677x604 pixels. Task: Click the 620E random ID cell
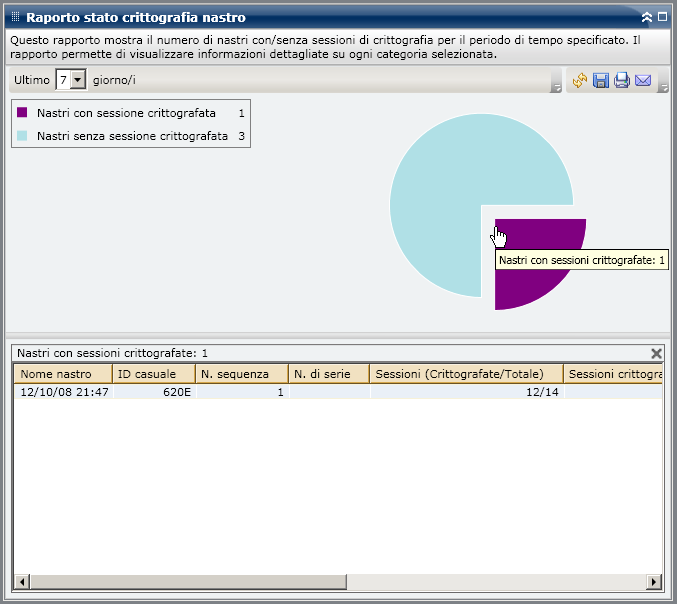pyautogui.click(x=154, y=392)
